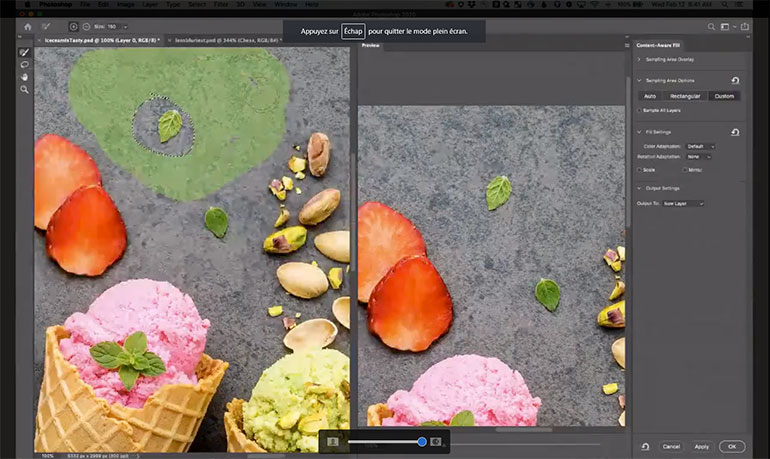The height and width of the screenshot is (459, 770).
Task: Select the Hand tool
Action: click(24, 77)
